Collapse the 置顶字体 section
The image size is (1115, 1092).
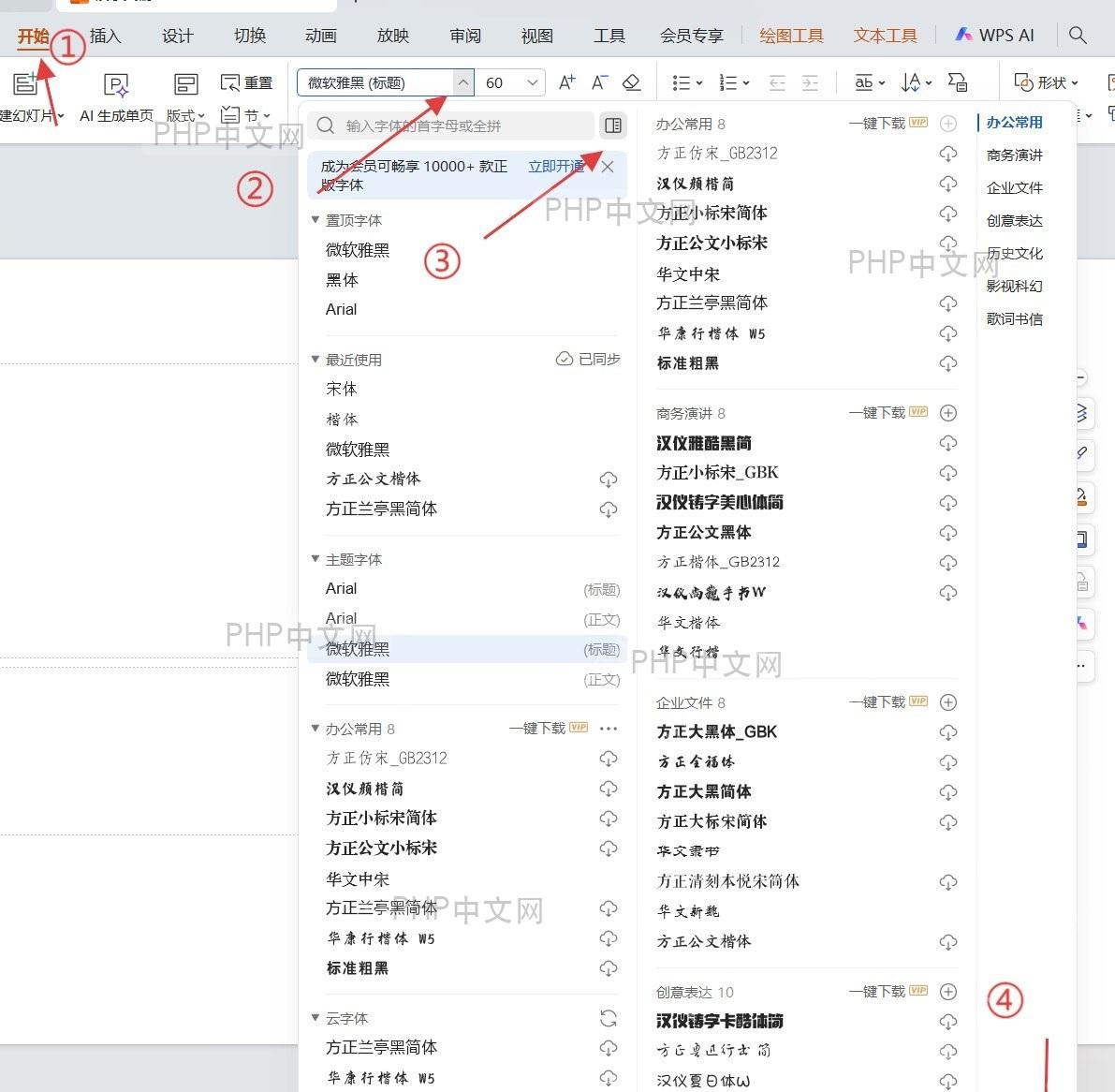(x=315, y=220)
